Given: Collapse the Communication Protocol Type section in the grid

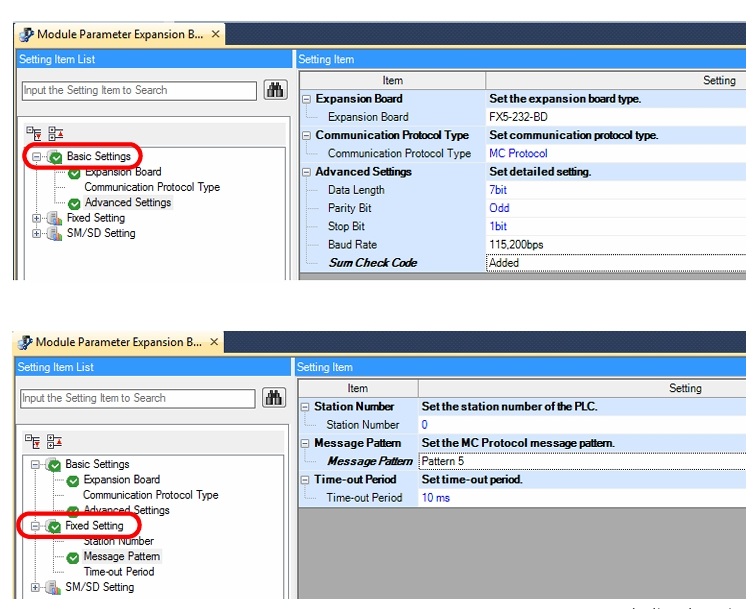Looking at the screenshot, I should pos(306,136).
